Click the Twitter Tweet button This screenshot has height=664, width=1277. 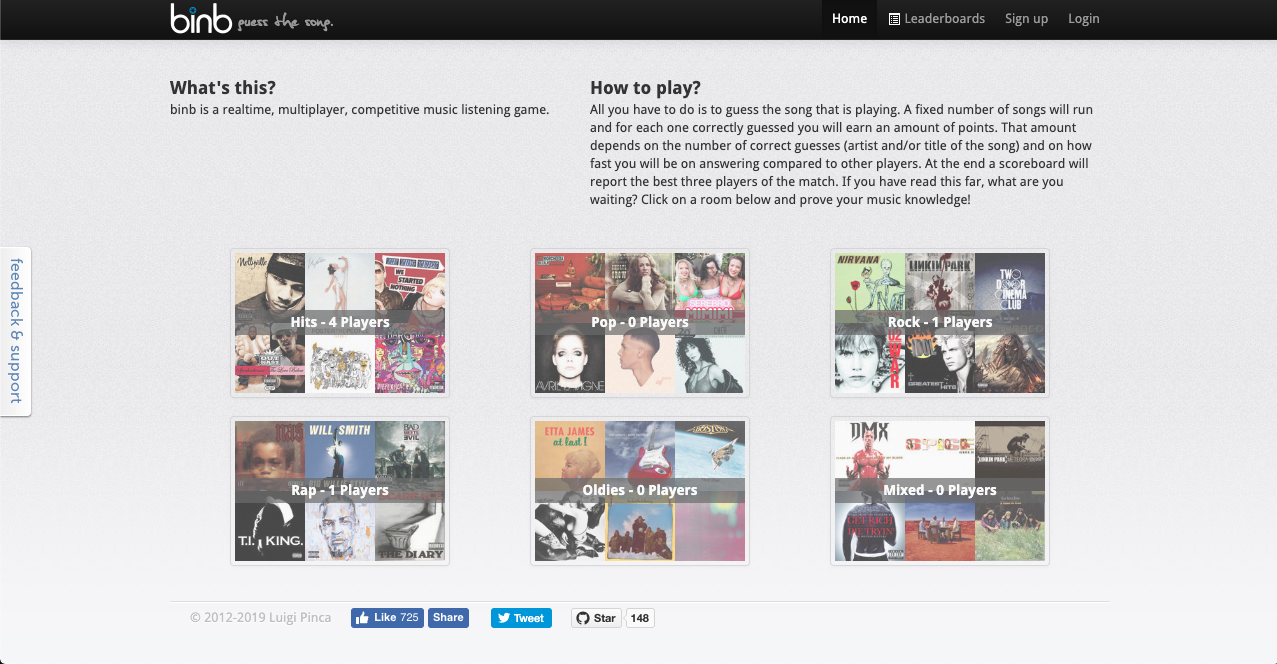[521, 618]
